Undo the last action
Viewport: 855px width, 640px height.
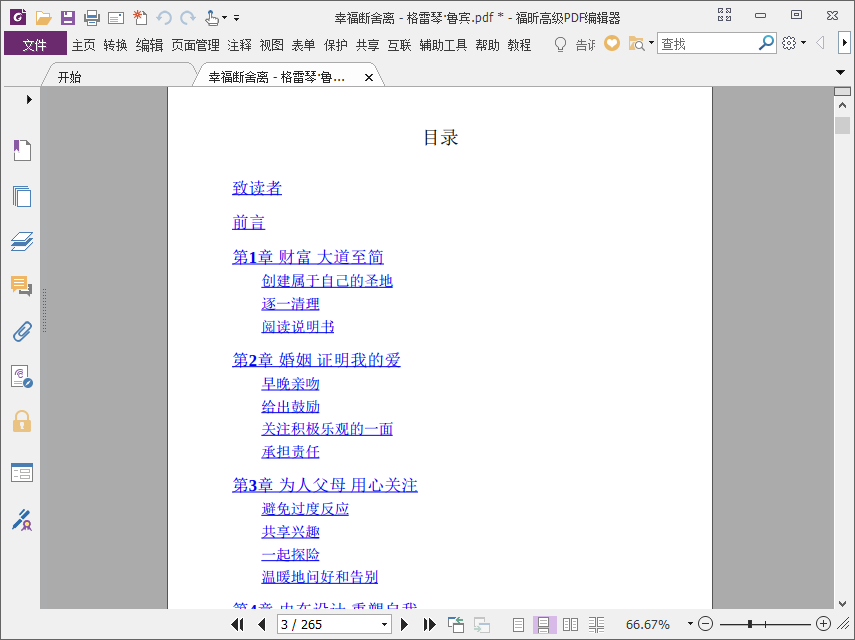point(164,18)
